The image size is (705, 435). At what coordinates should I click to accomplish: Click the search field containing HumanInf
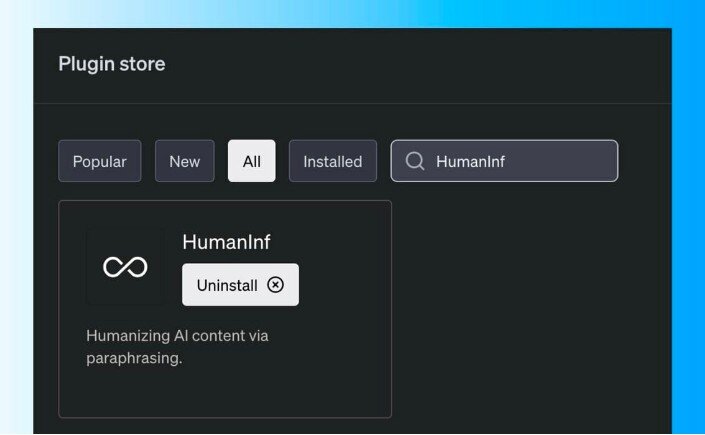tap(504, 161)
